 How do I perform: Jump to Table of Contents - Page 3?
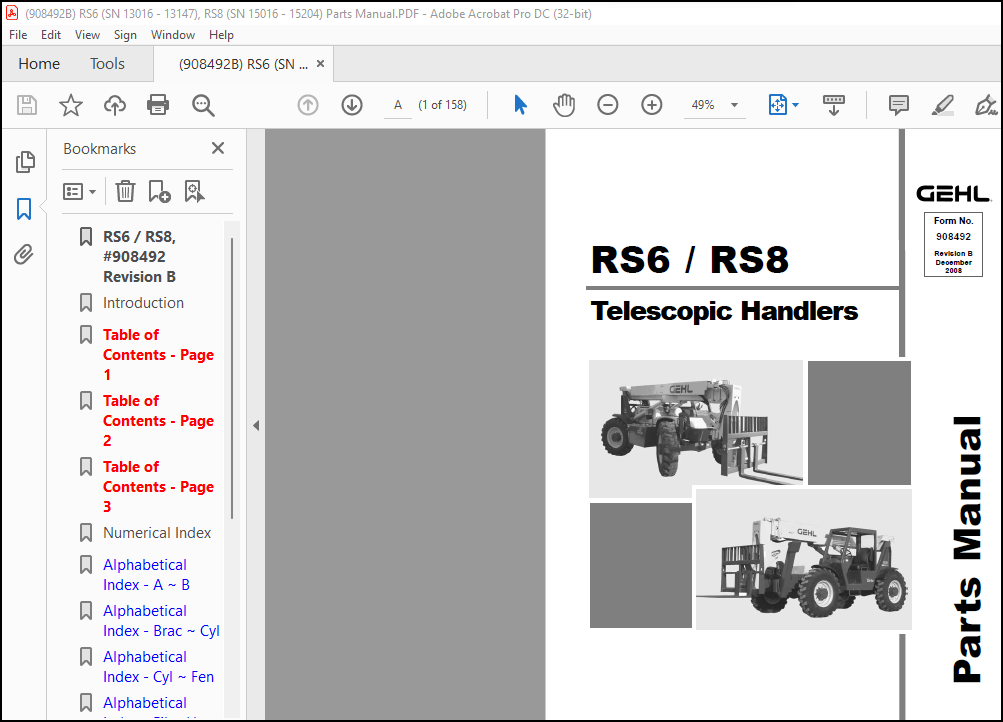[x=158, y=487]
